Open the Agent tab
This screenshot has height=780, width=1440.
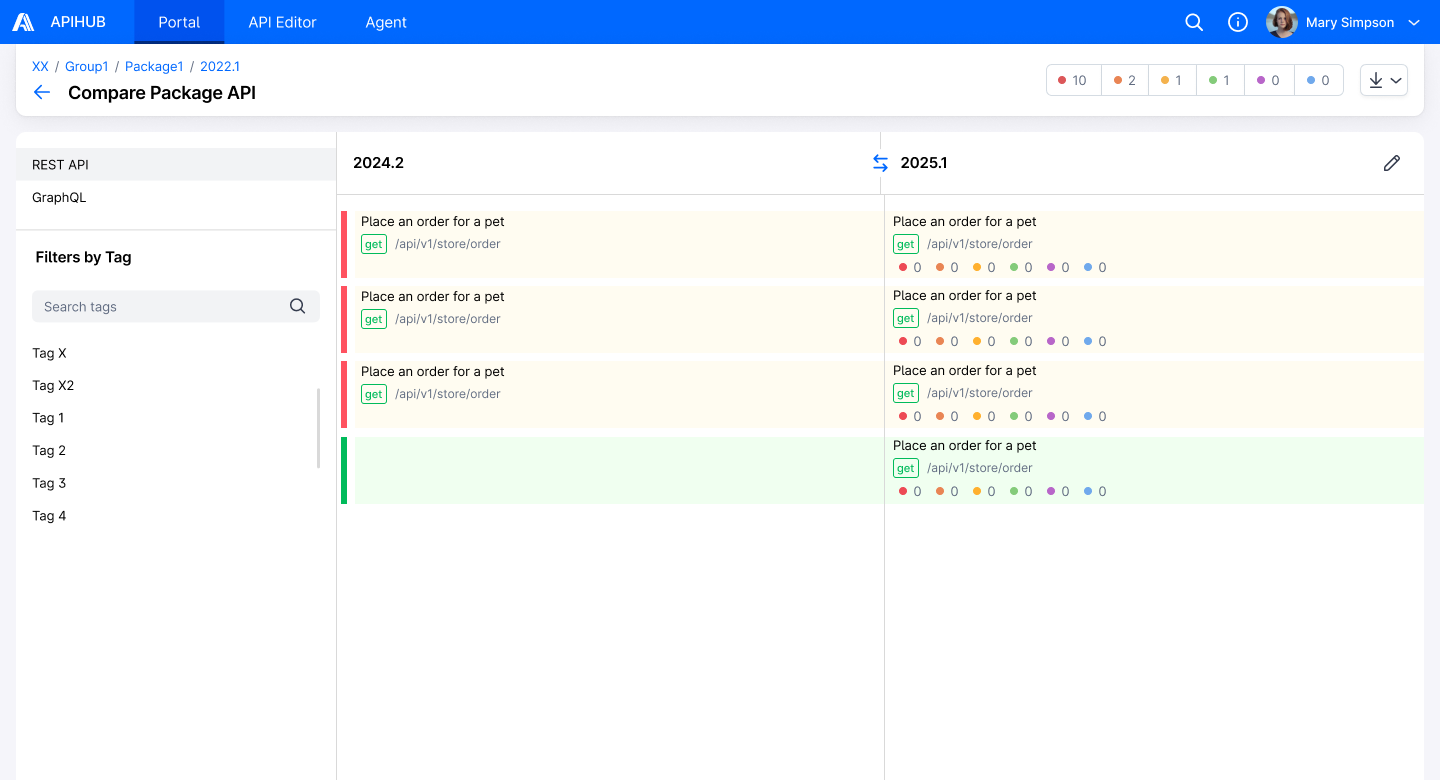coord(386,22)
